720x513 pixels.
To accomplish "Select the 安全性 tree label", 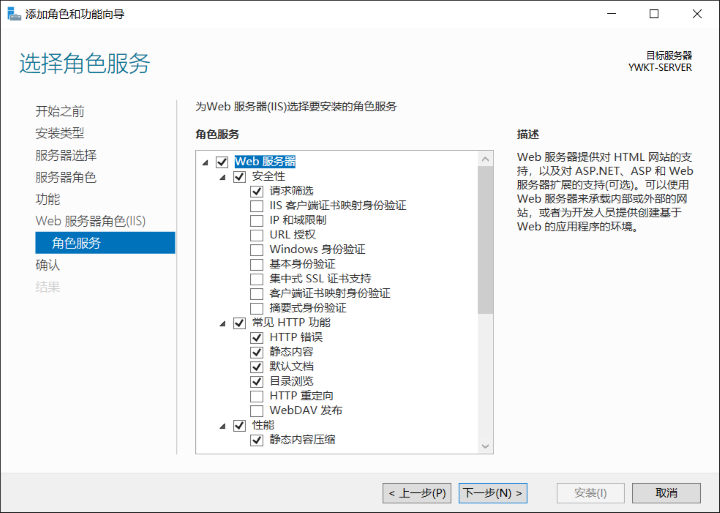I will pyautogui.click(x=269, y=176).
